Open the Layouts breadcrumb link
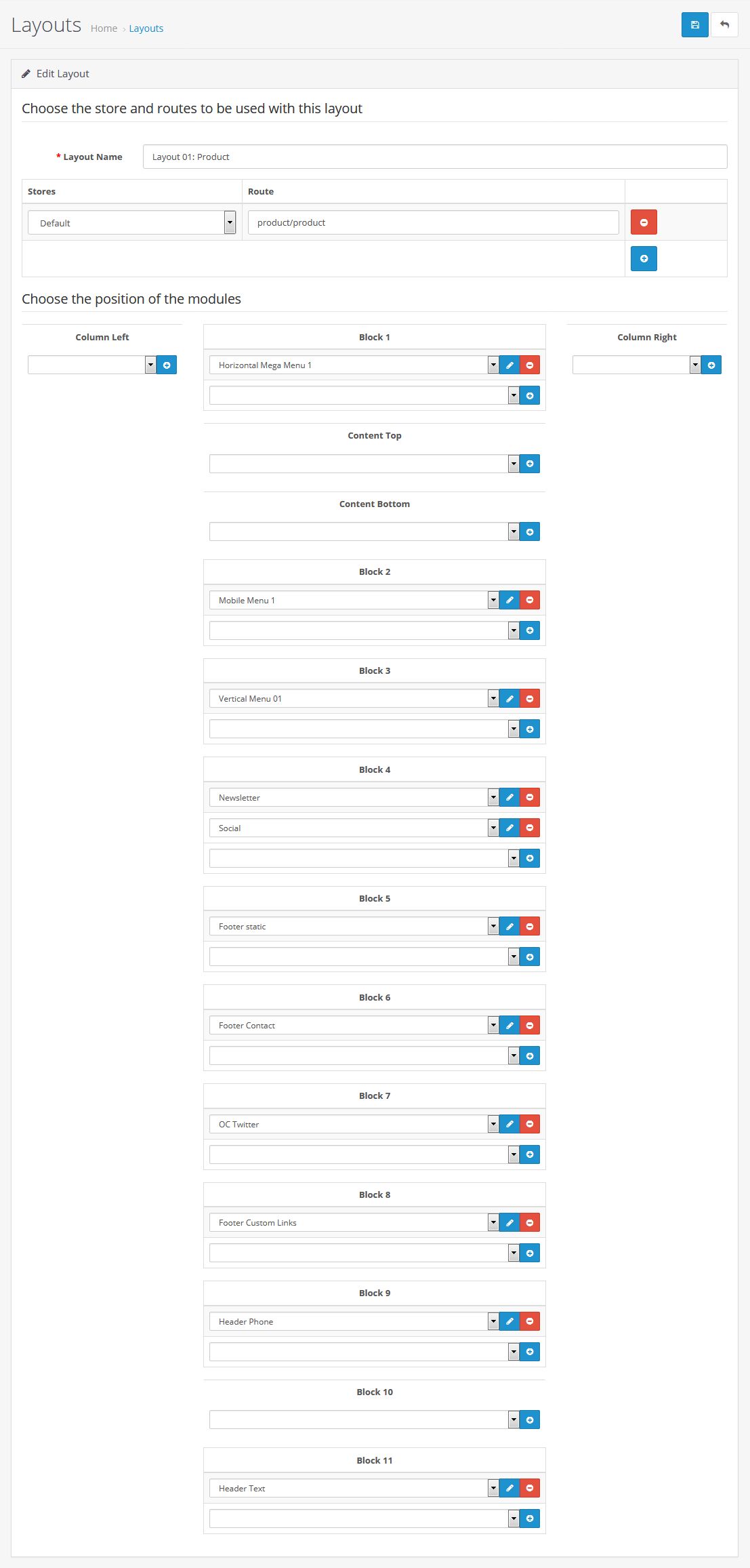 coord(146,28)
